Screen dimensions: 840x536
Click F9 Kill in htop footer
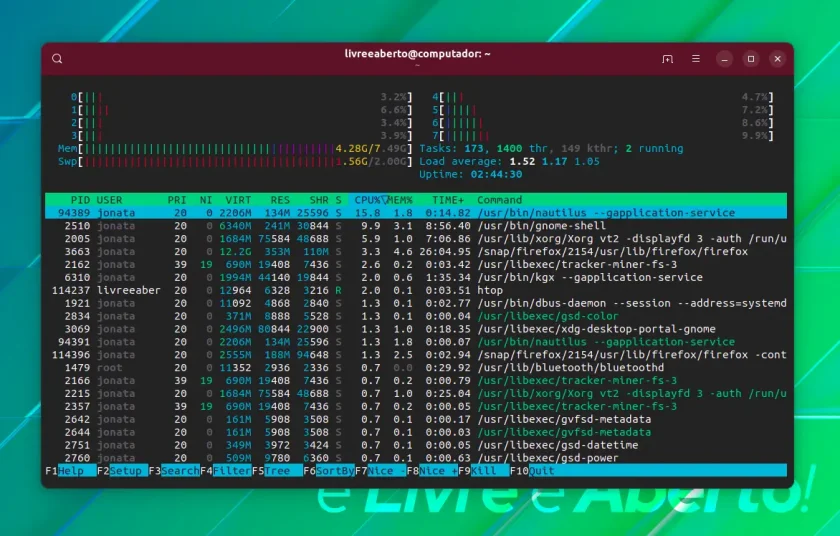(x=484, y=471)
